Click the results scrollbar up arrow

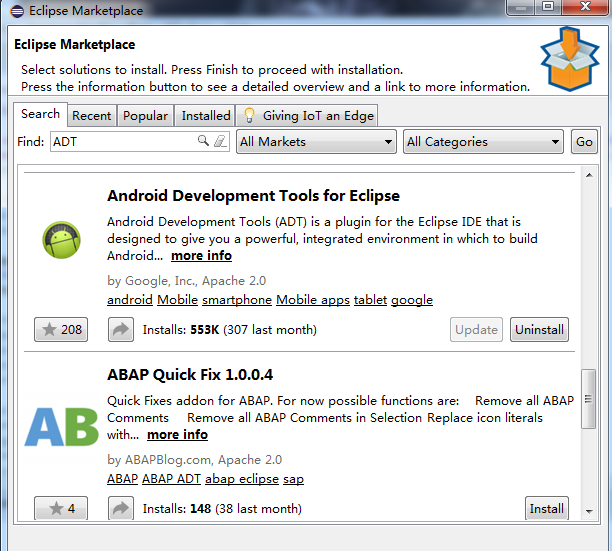(x=589, y=175)
